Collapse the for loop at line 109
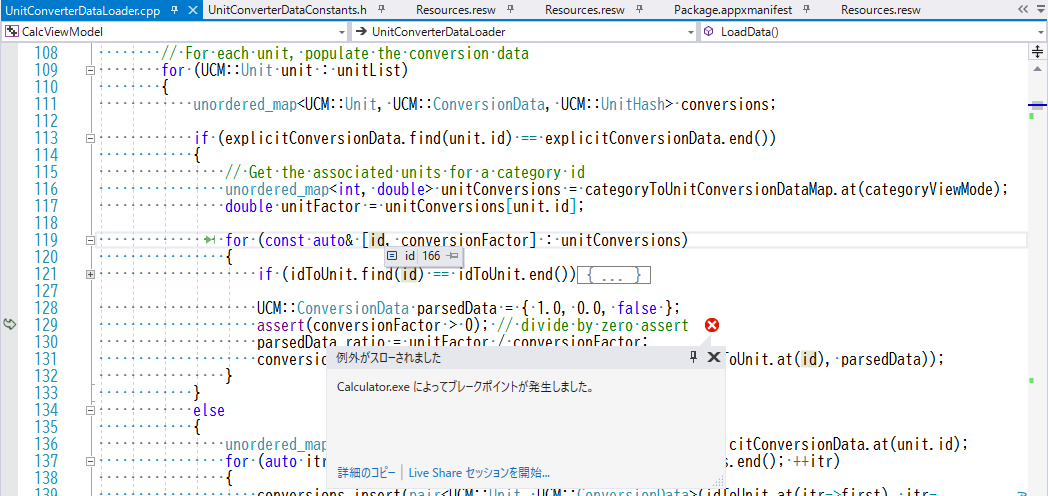 click(90, 70)
